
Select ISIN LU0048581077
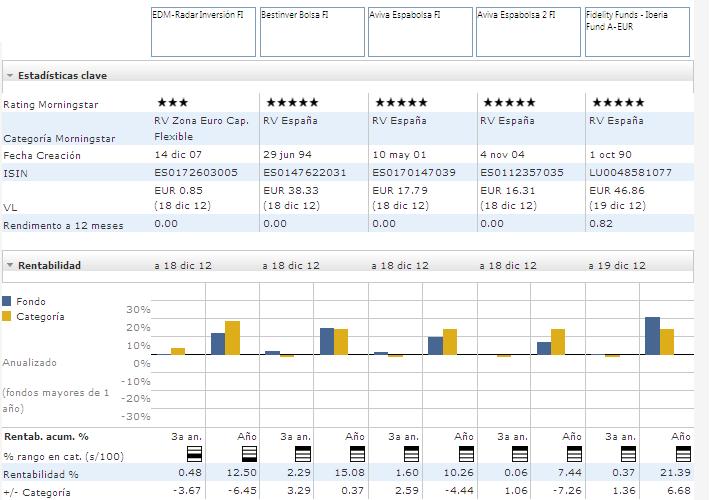click(630, 173)
